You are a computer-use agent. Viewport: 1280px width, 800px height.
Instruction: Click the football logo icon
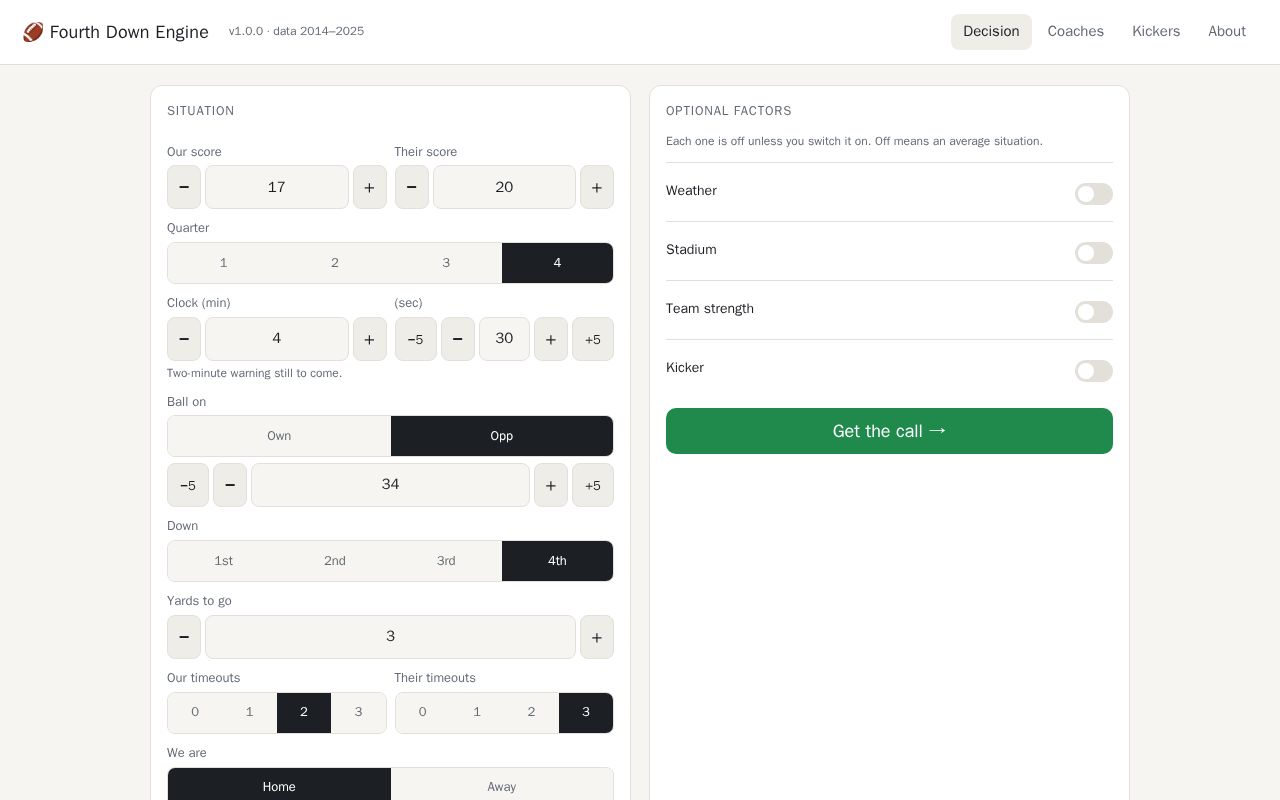[33, 32]
